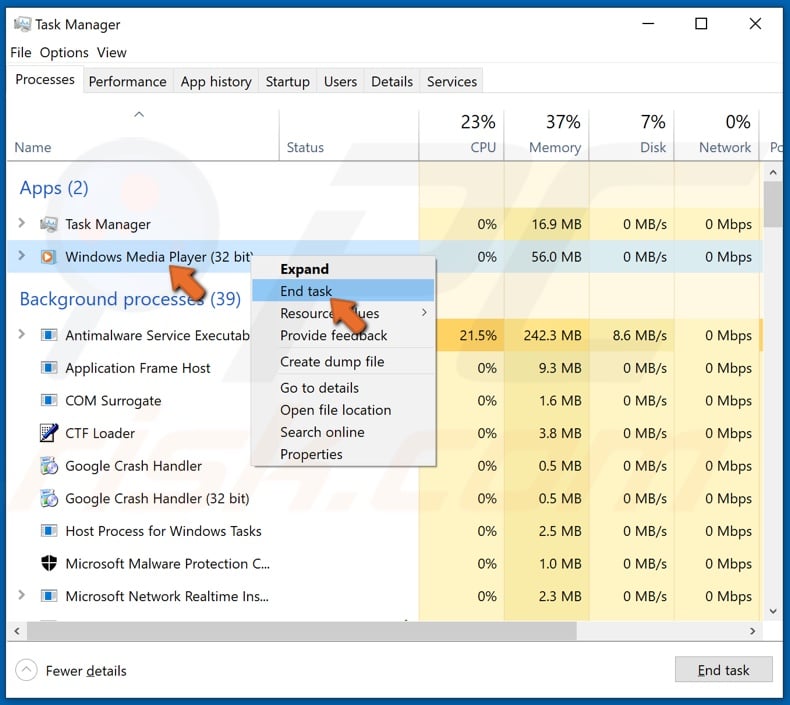Click the Google Crash Handler icon
The height and width of the screenshot is (705, 790).
point(49,466)
